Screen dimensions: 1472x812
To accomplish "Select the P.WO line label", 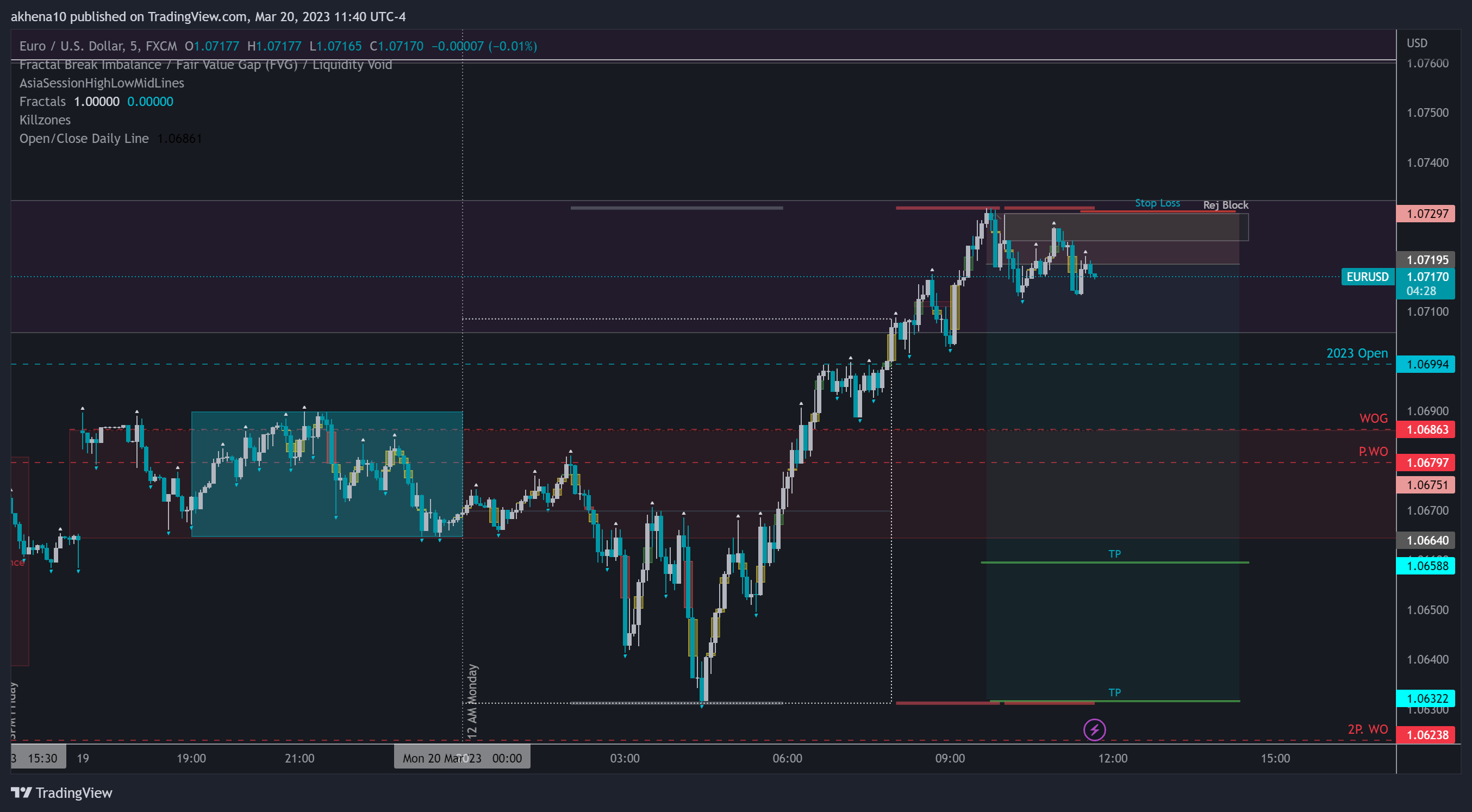I will tap(1373, 452).
